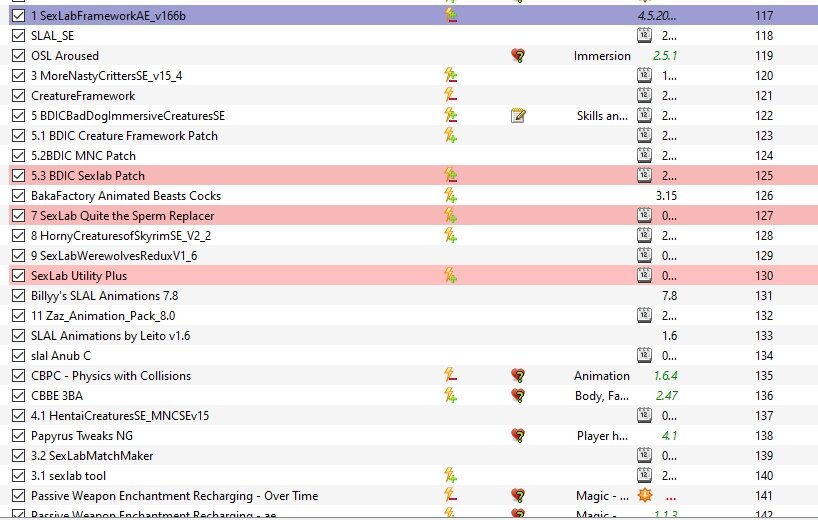Click Immersion category of OSL Aroused
Image resolution: width=818 pixels, height=520 pixels.
click(602, 55)
